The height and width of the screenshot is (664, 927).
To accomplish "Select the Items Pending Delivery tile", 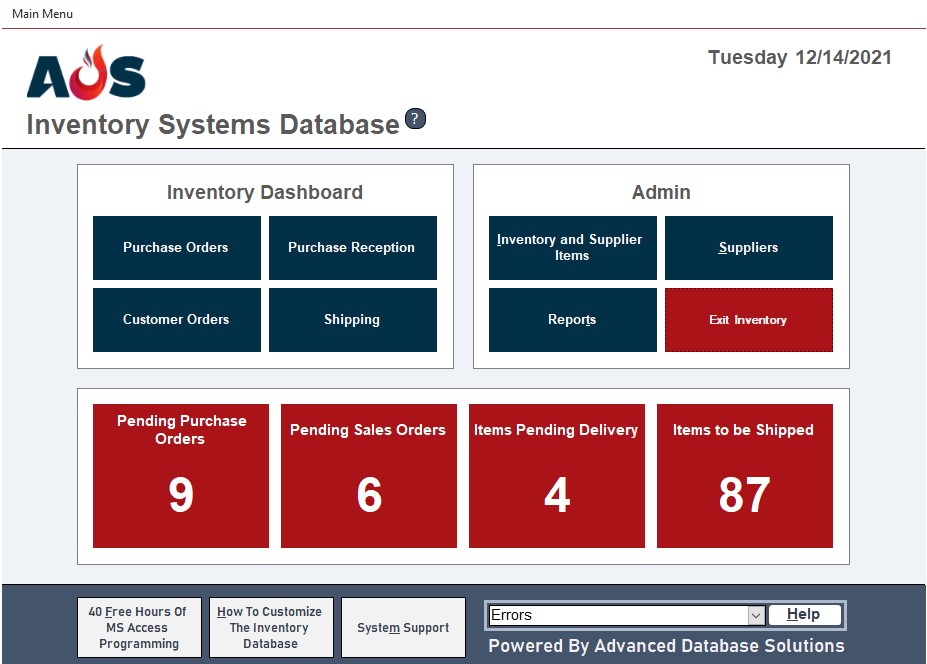I will pos(556,476).
